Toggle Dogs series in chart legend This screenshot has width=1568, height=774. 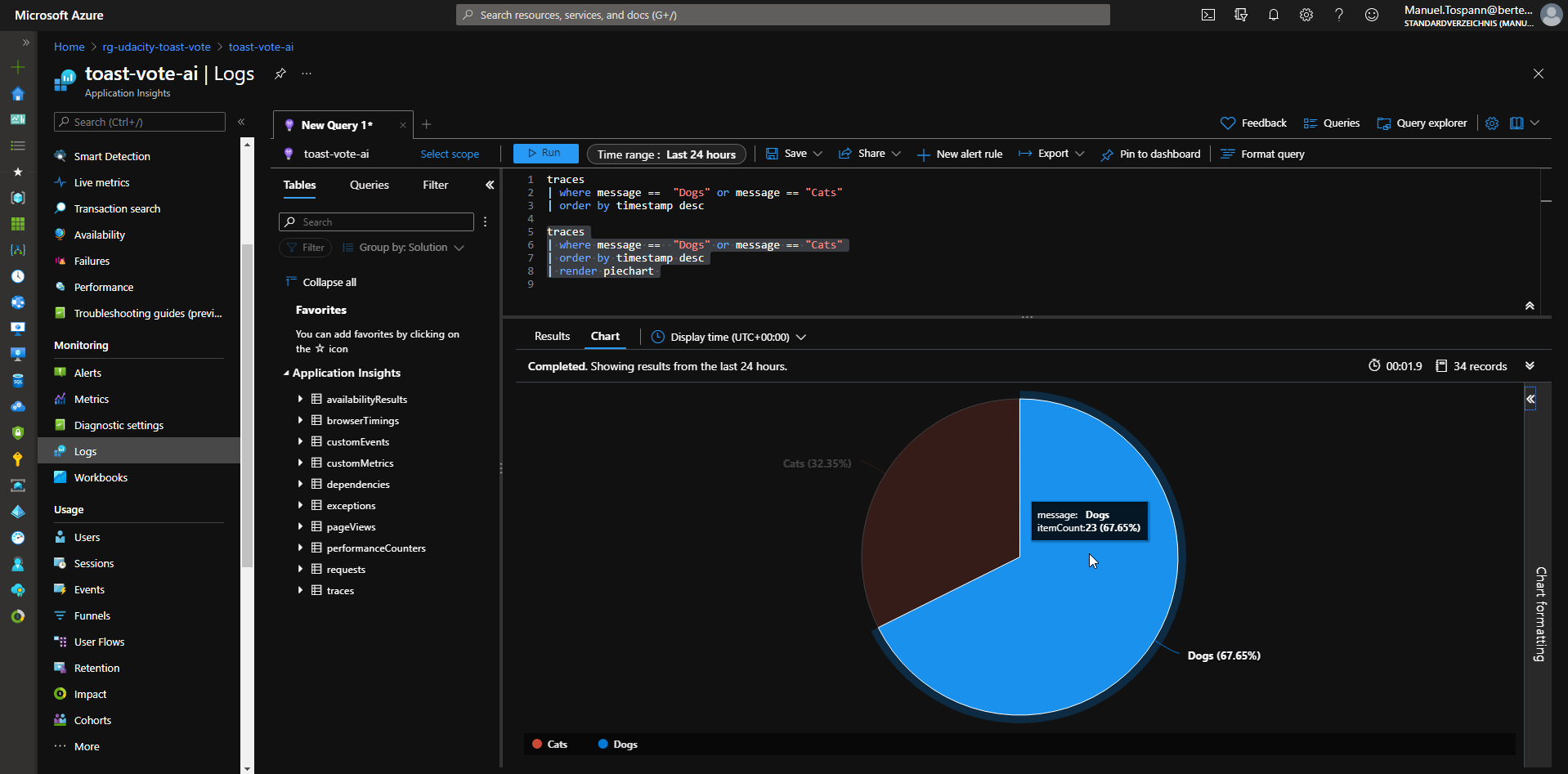[x=618, y=744]
